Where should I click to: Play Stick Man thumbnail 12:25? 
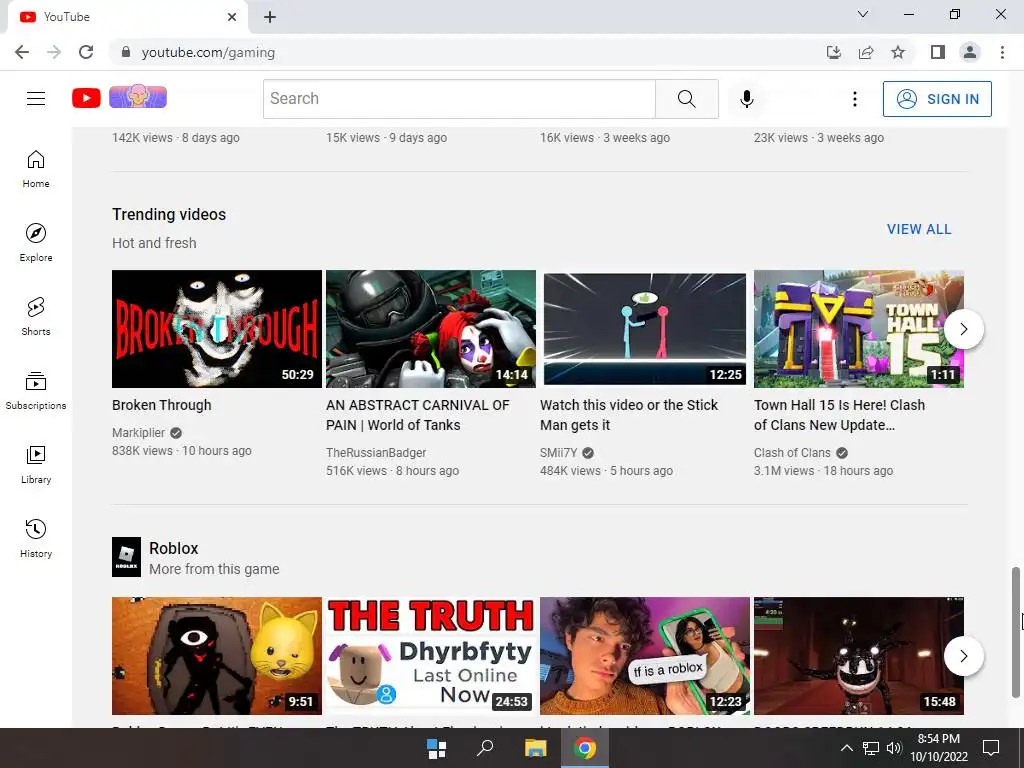tap(645, 329)
